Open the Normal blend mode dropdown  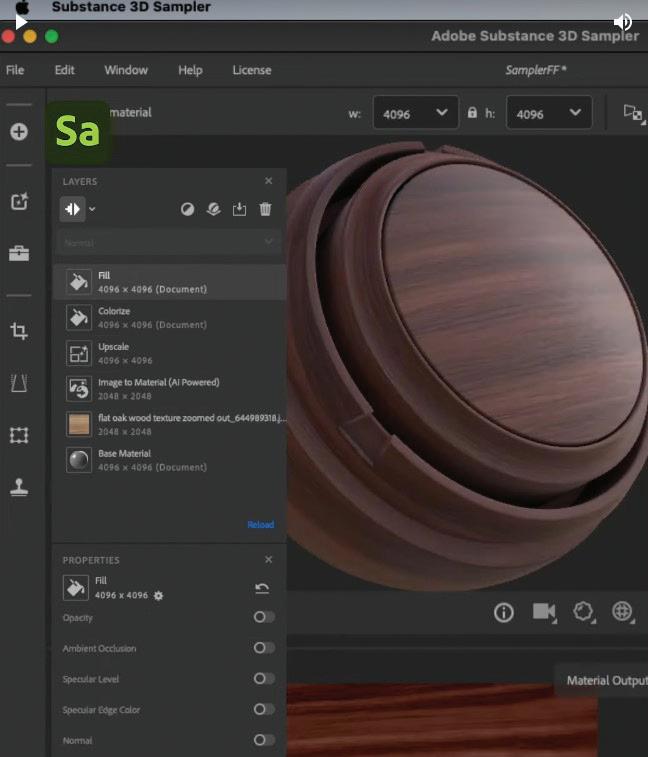tap(168, 242)
